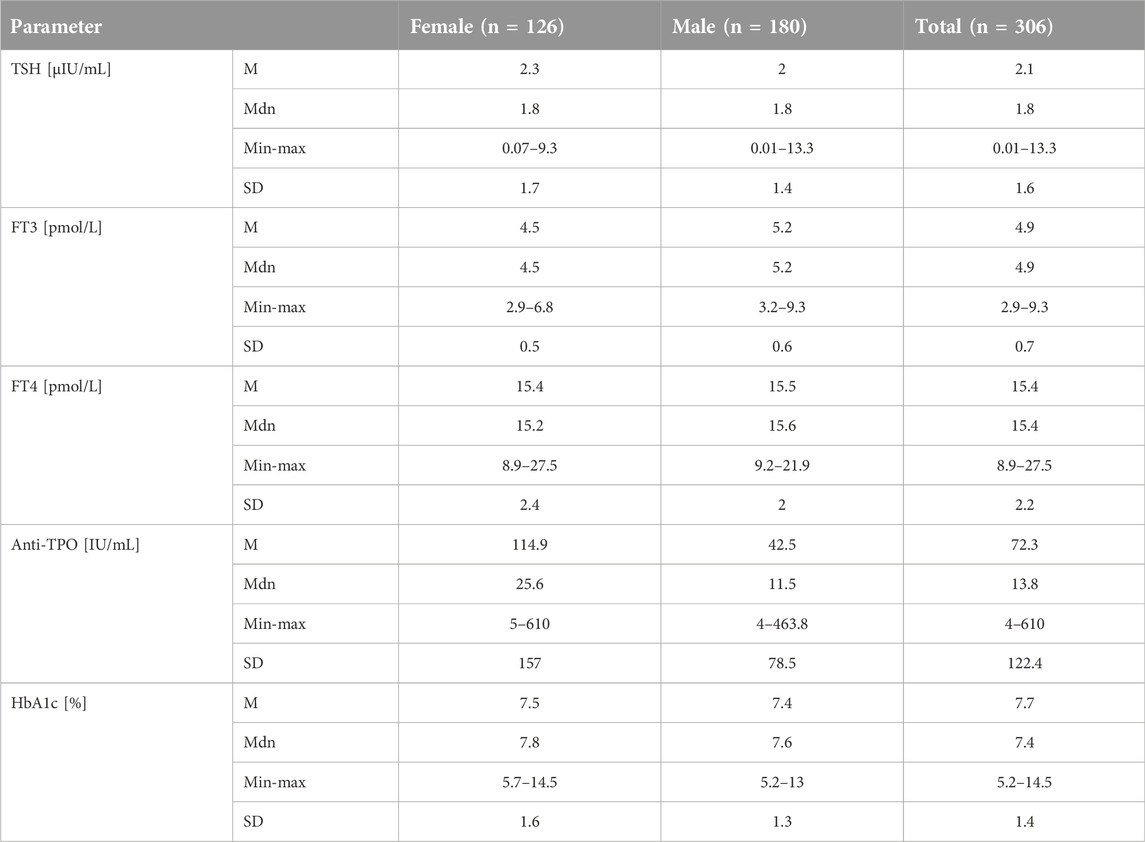
Task: Click the female TSH mean value 2.3
Action: click(x=529, y=69)
